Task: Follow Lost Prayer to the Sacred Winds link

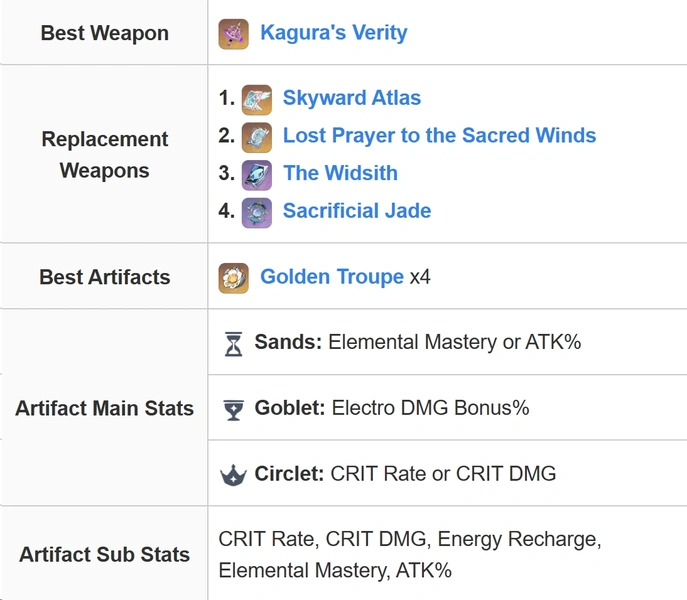Action: 439,135
